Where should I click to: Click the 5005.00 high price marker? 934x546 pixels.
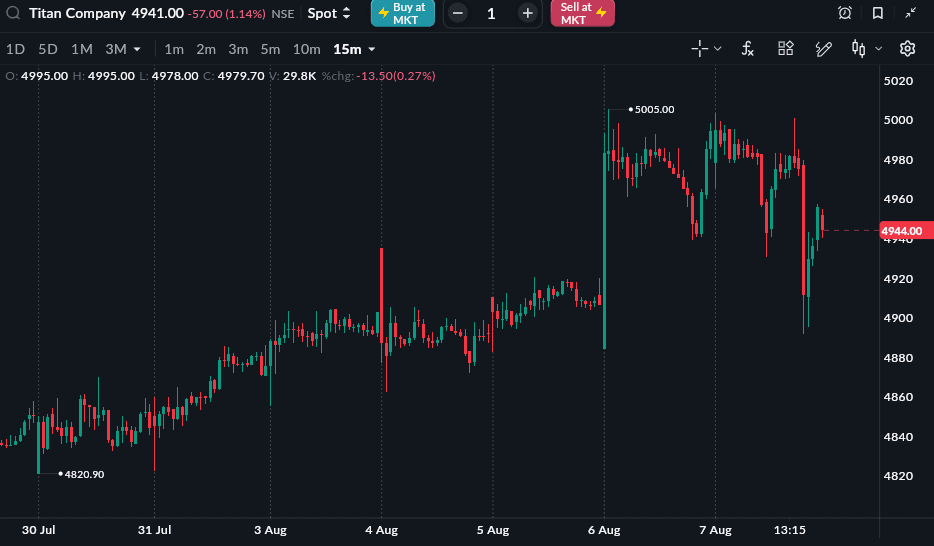coord(654,110)
